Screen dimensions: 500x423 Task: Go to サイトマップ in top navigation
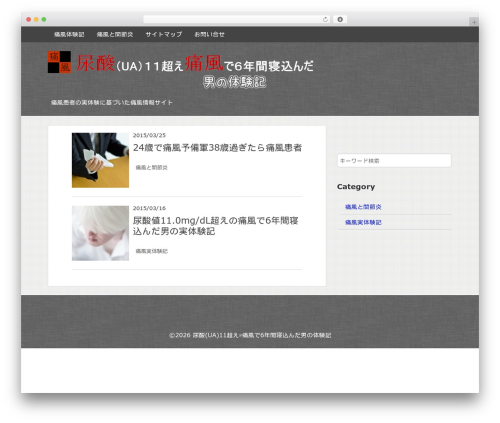[164, 34]
